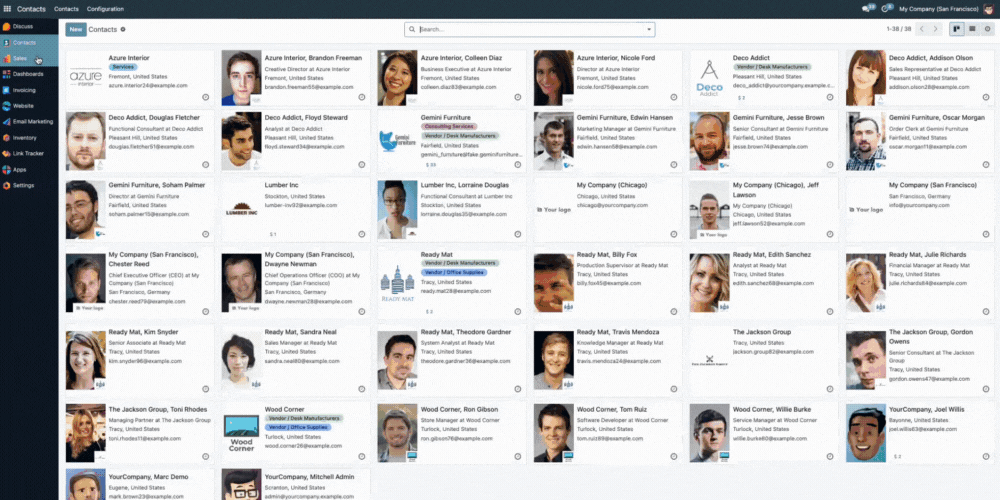
Task: Switch to Activity view
Action: [987, 29]
